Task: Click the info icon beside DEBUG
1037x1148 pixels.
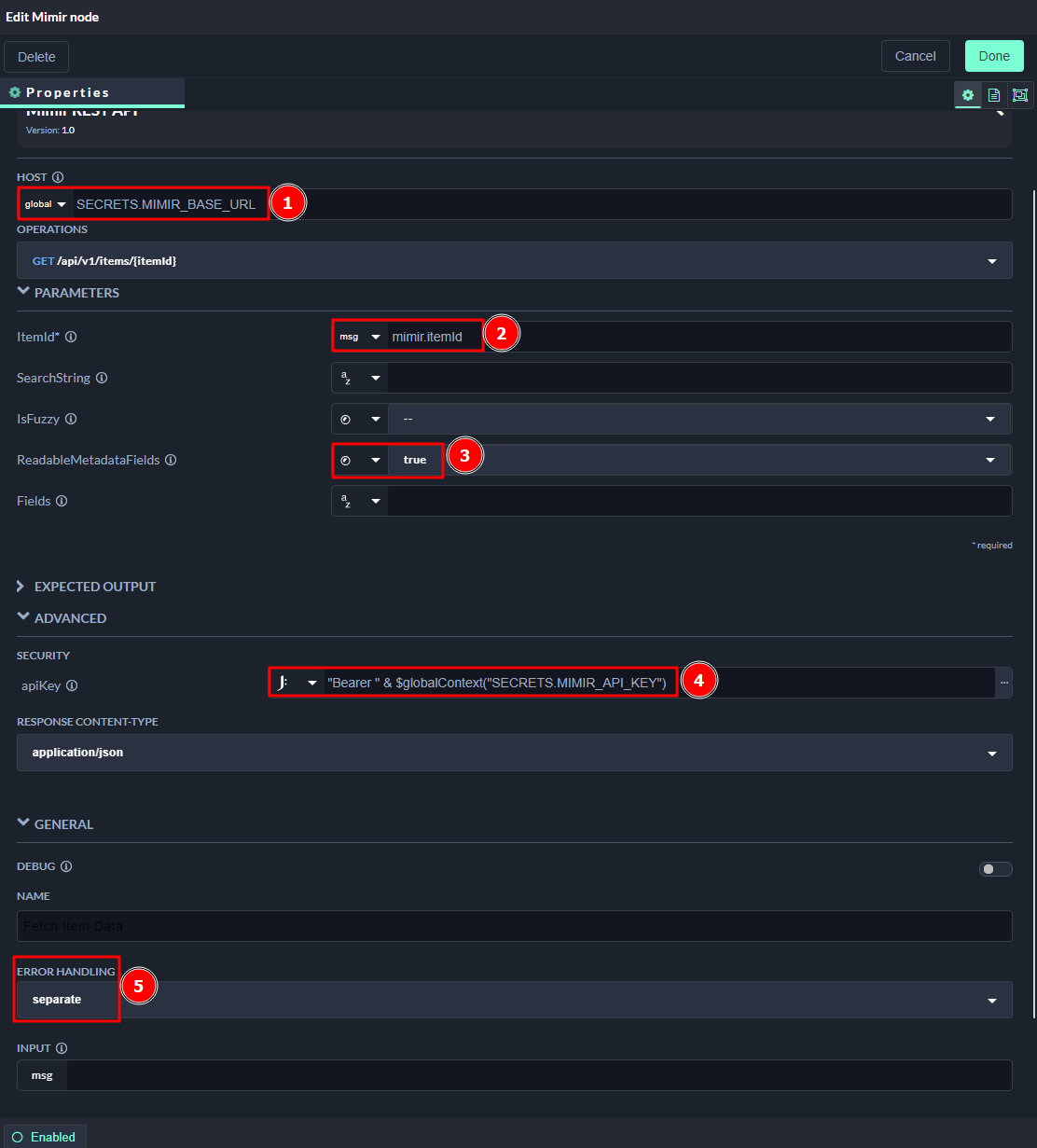Action: coord(66,866)
